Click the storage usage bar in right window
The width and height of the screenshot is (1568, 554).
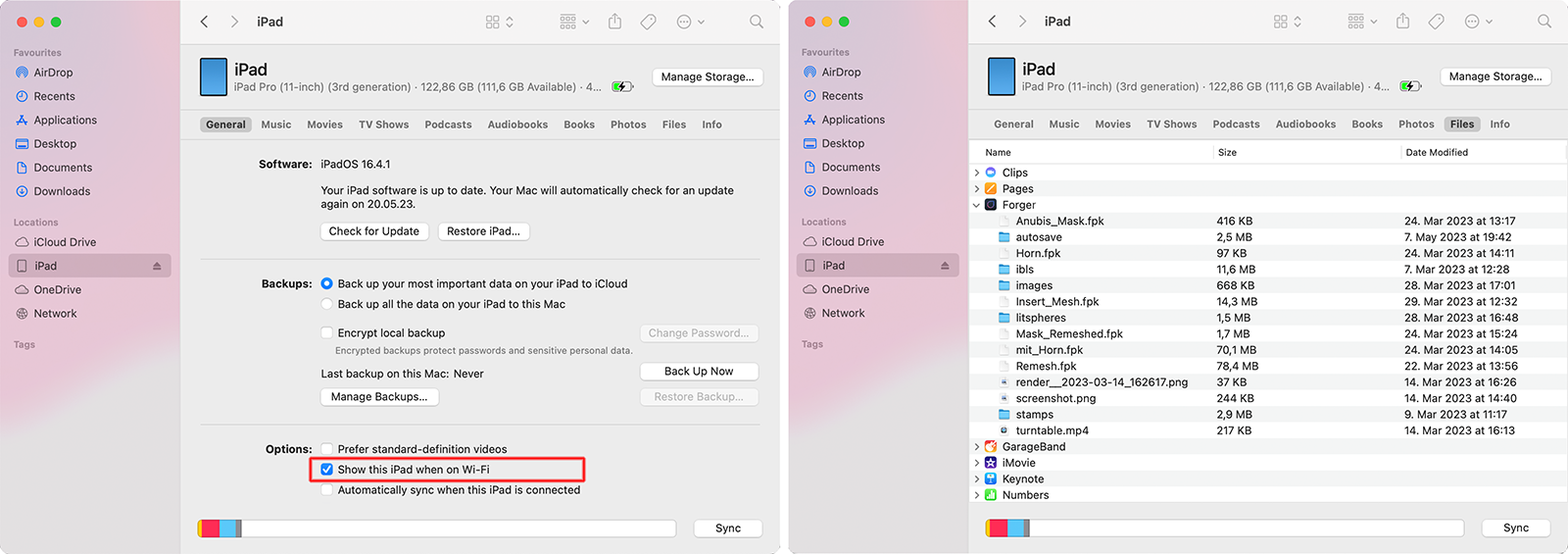[1225, 529]
